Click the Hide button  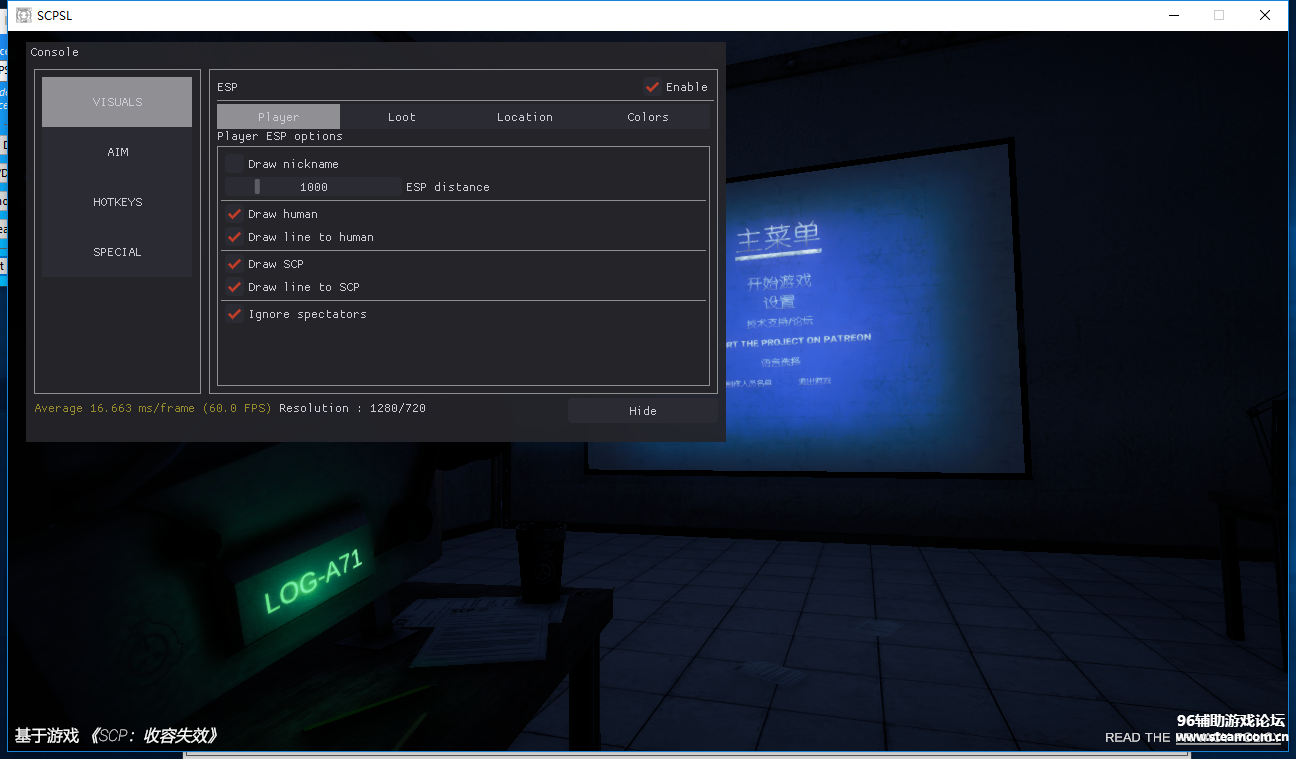click(x=643, y=411)
